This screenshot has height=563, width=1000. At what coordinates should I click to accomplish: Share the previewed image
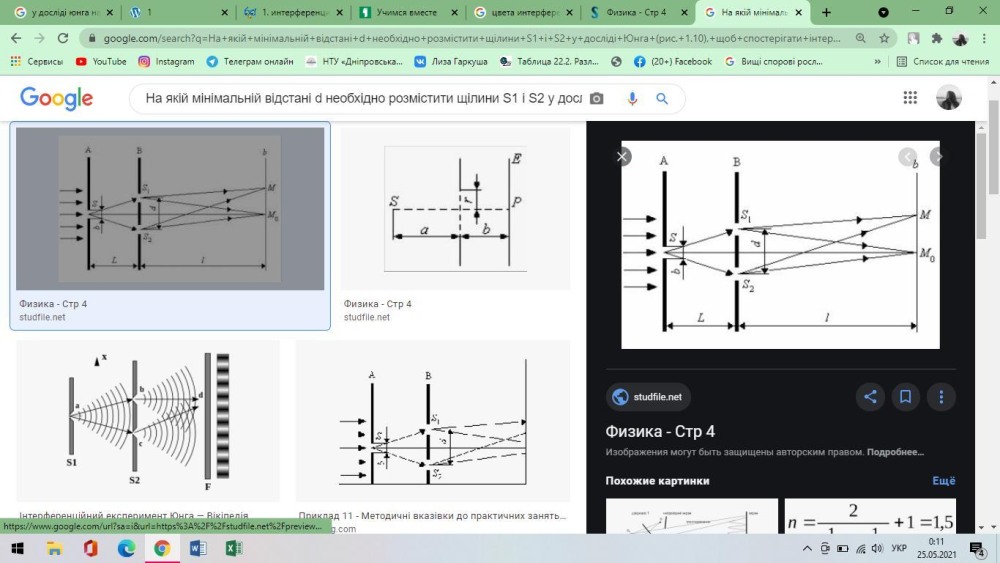pos(870,397)
